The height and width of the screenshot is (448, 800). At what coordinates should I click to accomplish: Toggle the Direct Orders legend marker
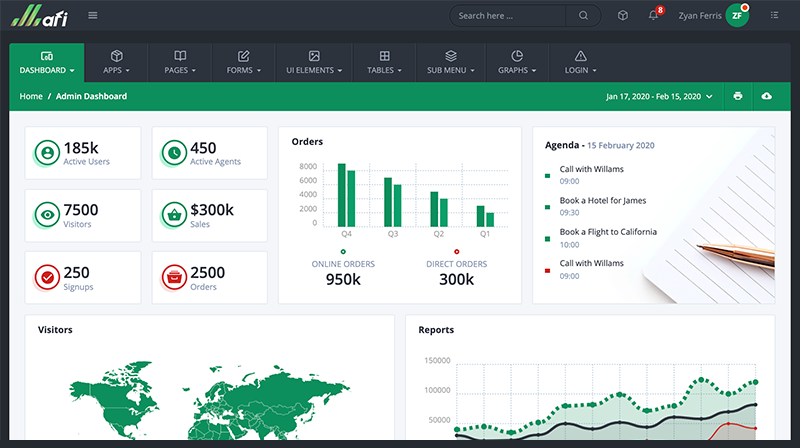click(x=456, y=251)
